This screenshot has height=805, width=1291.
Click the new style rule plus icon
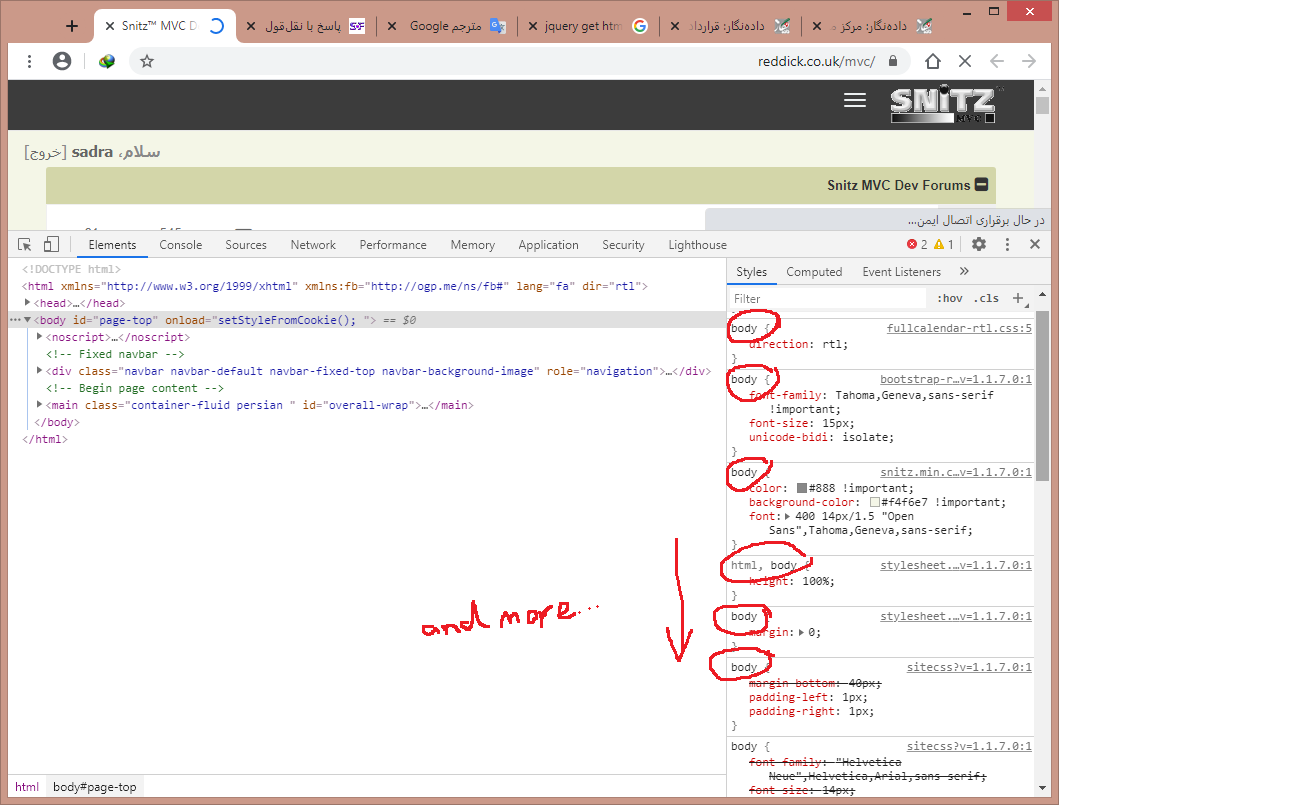click(x=1018, y=298)
